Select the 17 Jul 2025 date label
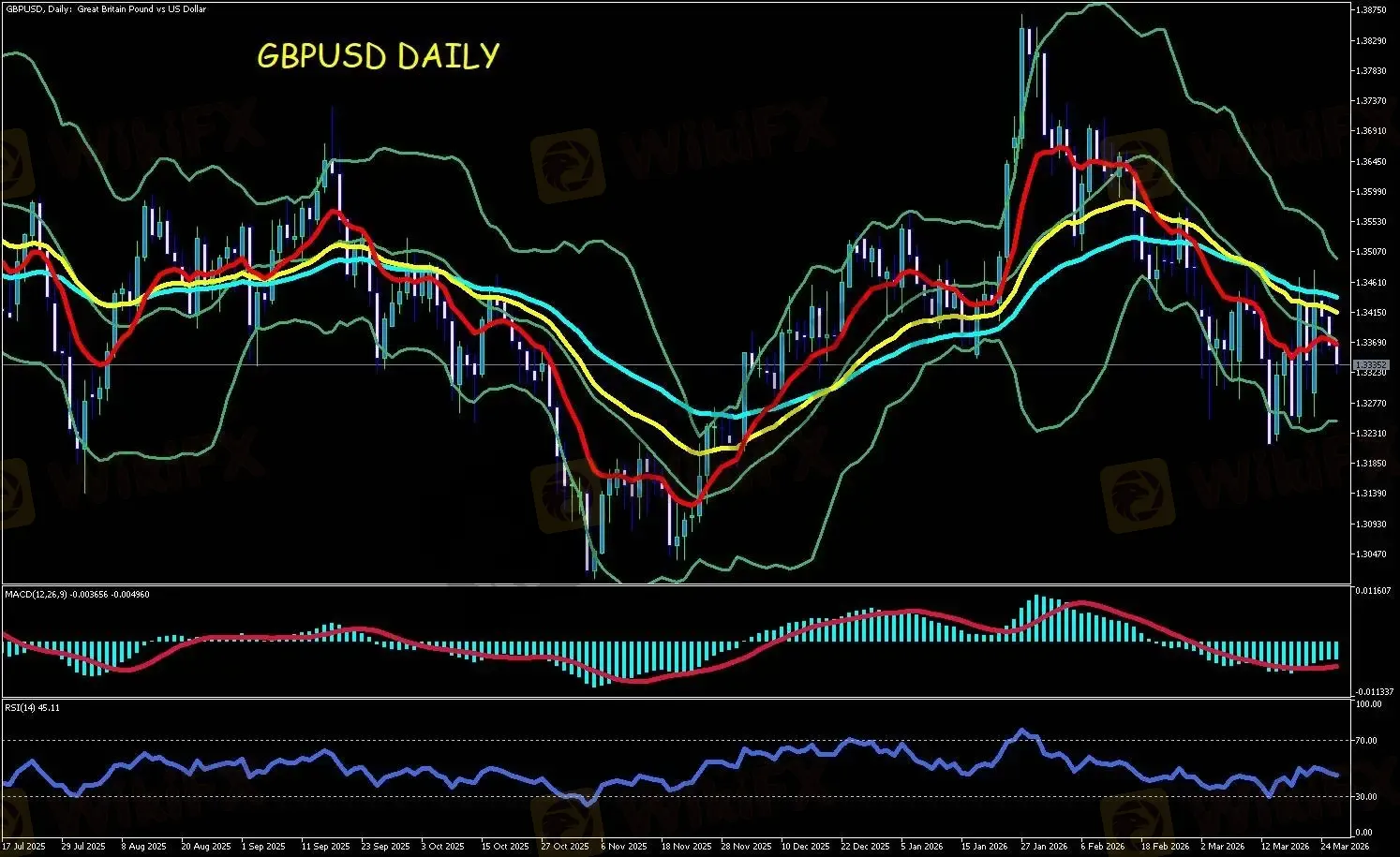The width and height of the screenshot is (1400, 857). (x=23, y=847)
